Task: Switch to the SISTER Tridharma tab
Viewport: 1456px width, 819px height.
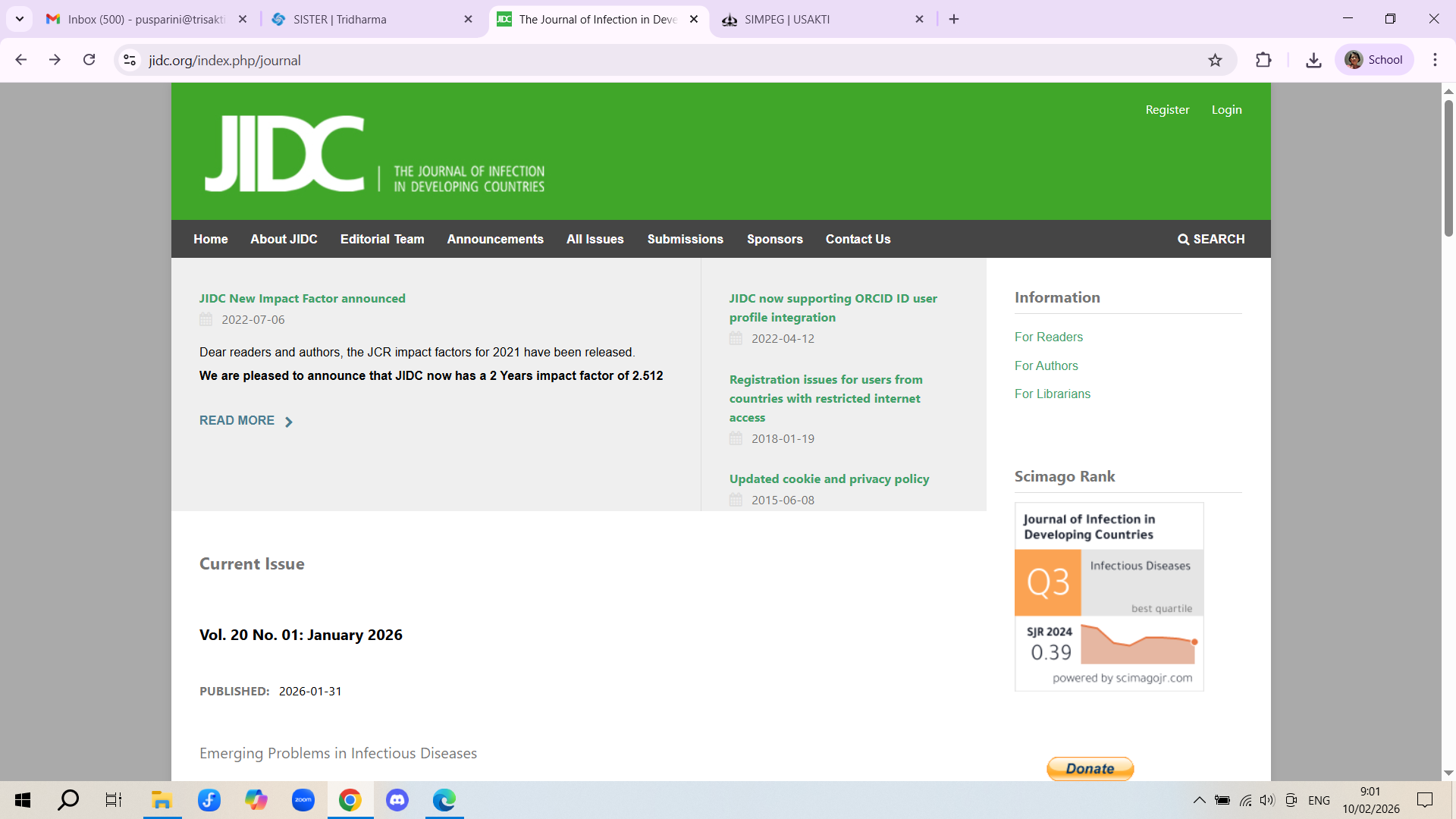Action: click(x=340, y=20)
